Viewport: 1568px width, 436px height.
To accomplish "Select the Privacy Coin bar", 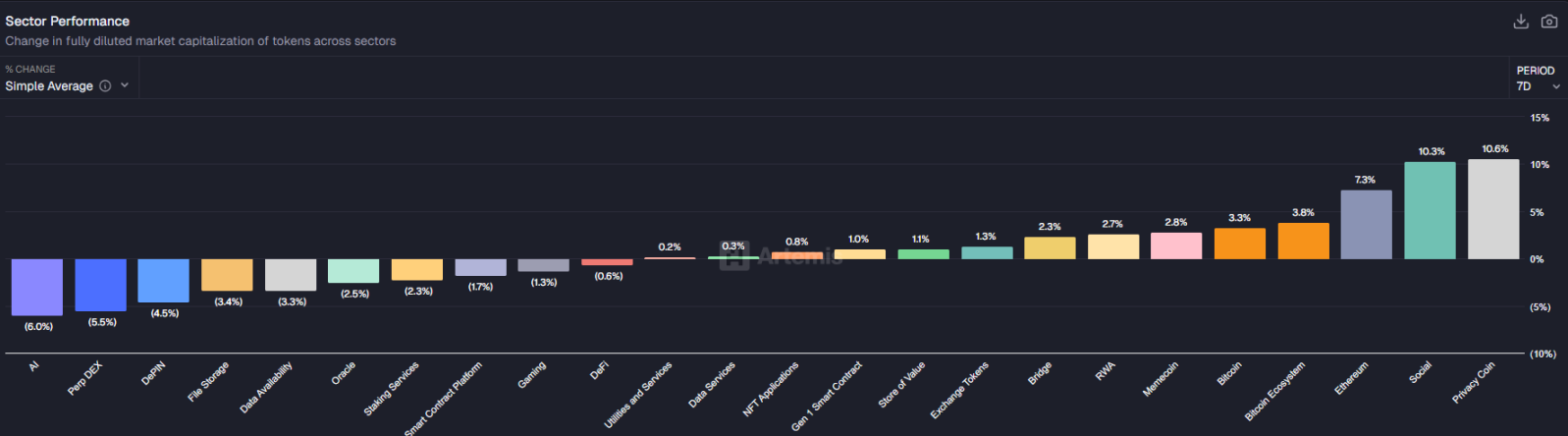I will [x=1493, y=209].
